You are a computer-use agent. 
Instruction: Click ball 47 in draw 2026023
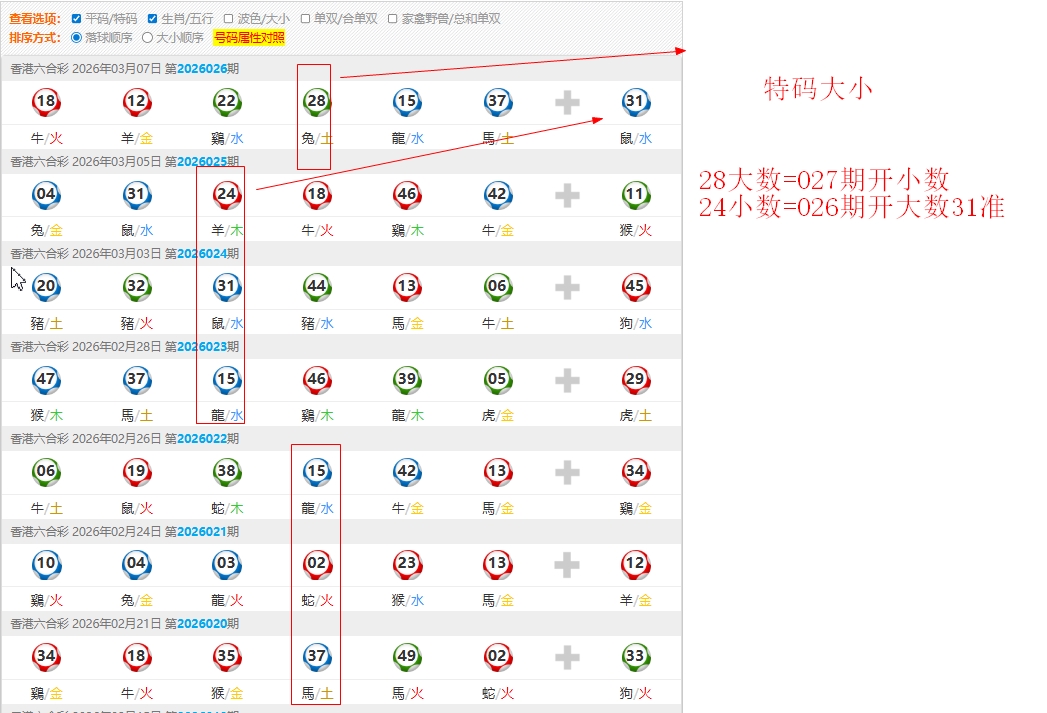[46, 379]
